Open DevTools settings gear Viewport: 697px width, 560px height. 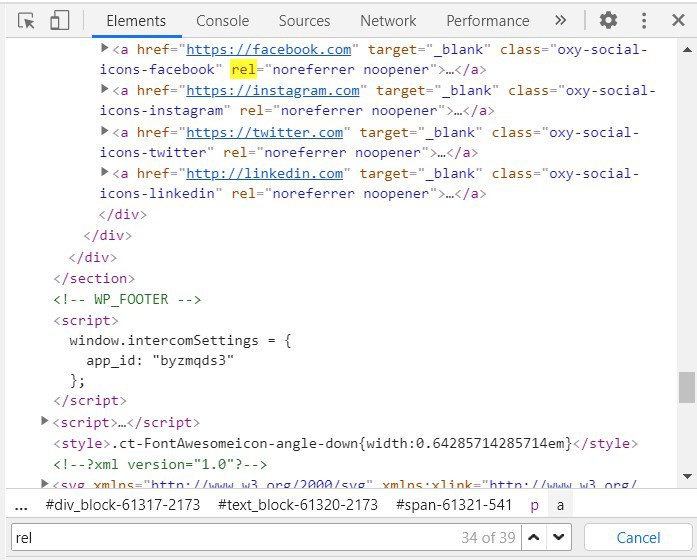tap(608, 20)
